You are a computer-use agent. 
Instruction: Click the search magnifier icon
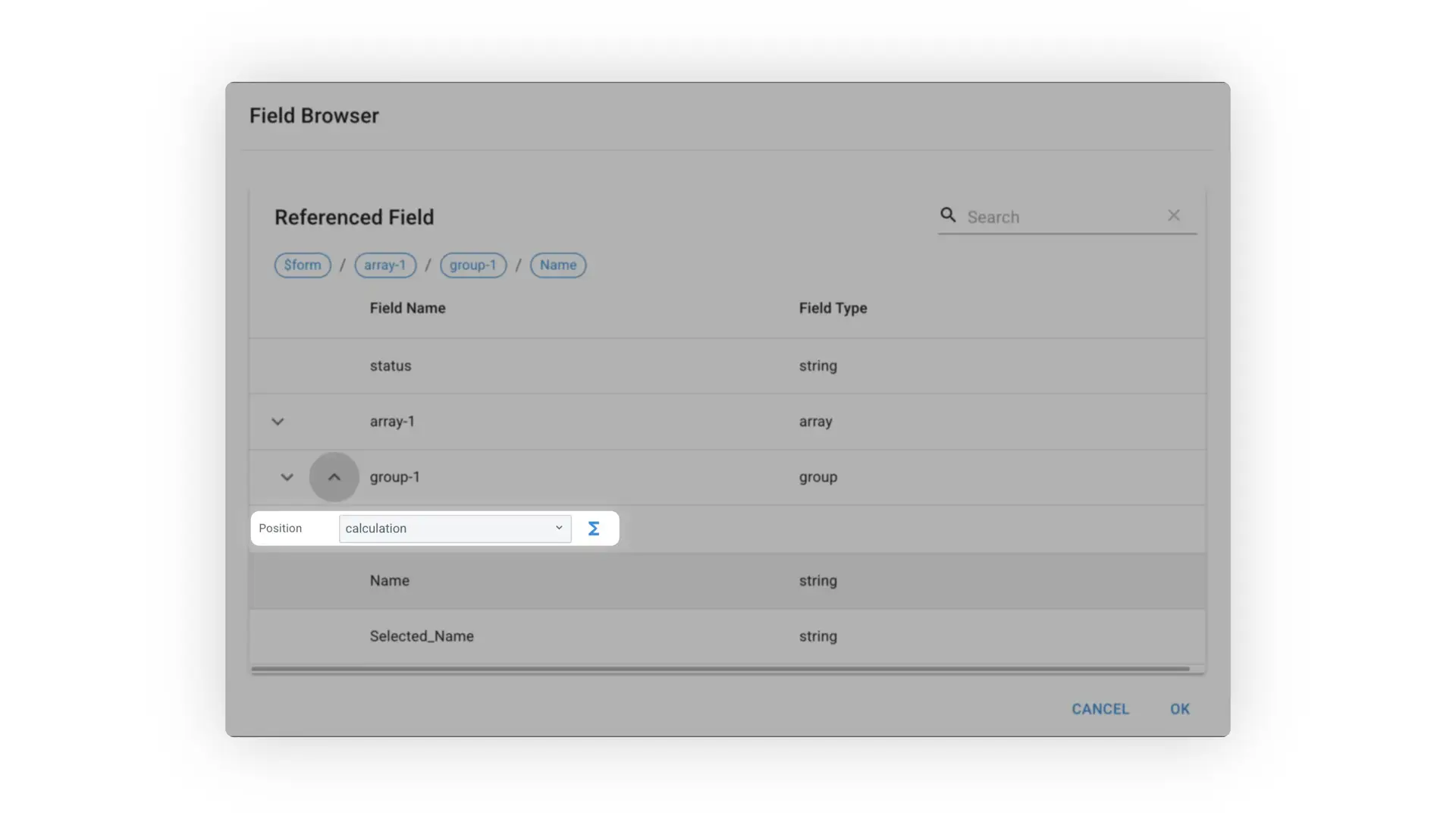948,215
